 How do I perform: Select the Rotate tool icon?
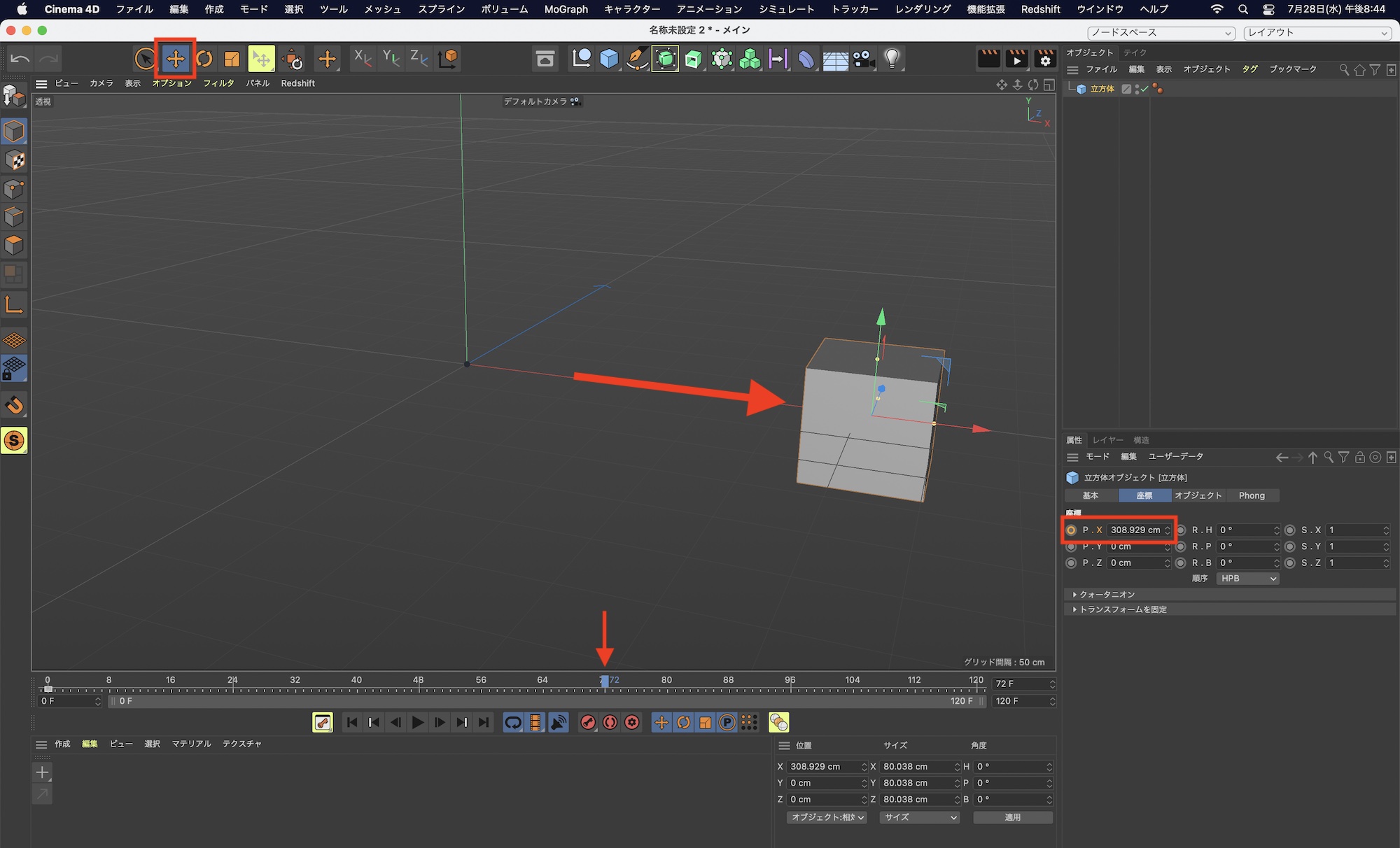click(x=204, y=59)
